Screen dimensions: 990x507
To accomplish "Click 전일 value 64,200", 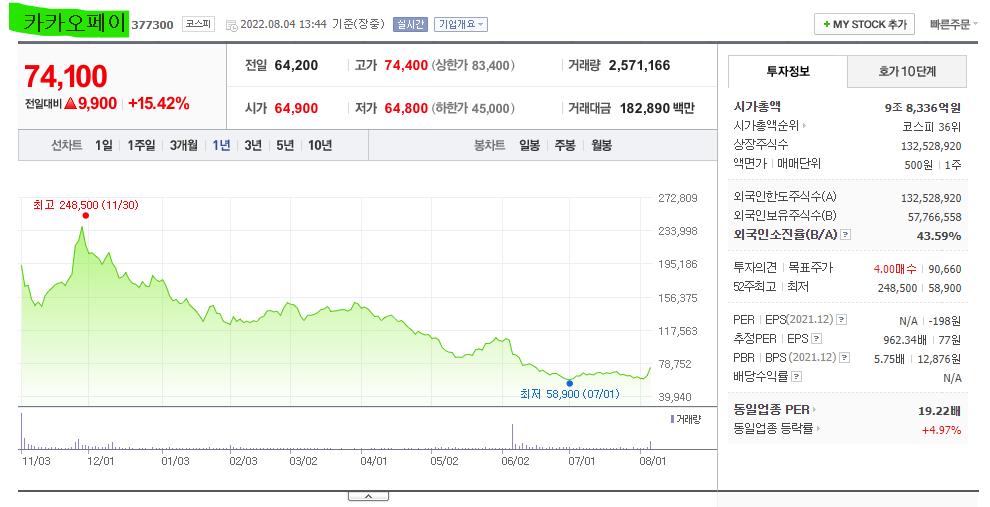I will (x=296, y=66).
